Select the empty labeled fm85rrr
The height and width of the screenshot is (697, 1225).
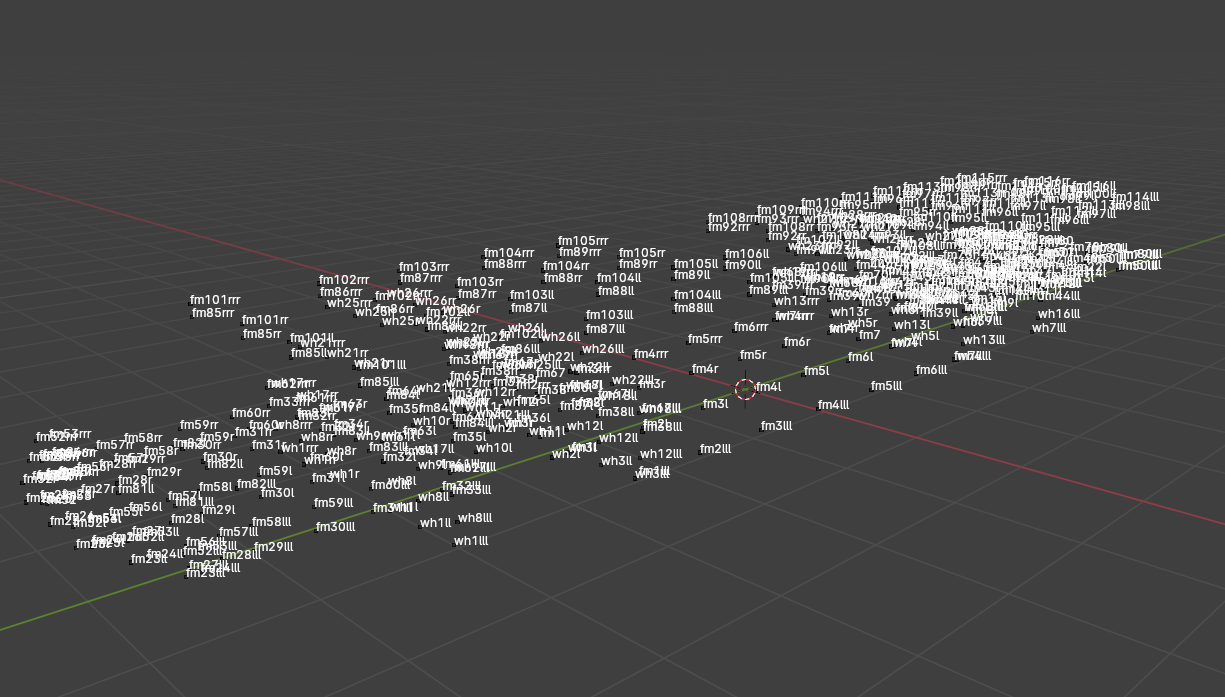213,313
